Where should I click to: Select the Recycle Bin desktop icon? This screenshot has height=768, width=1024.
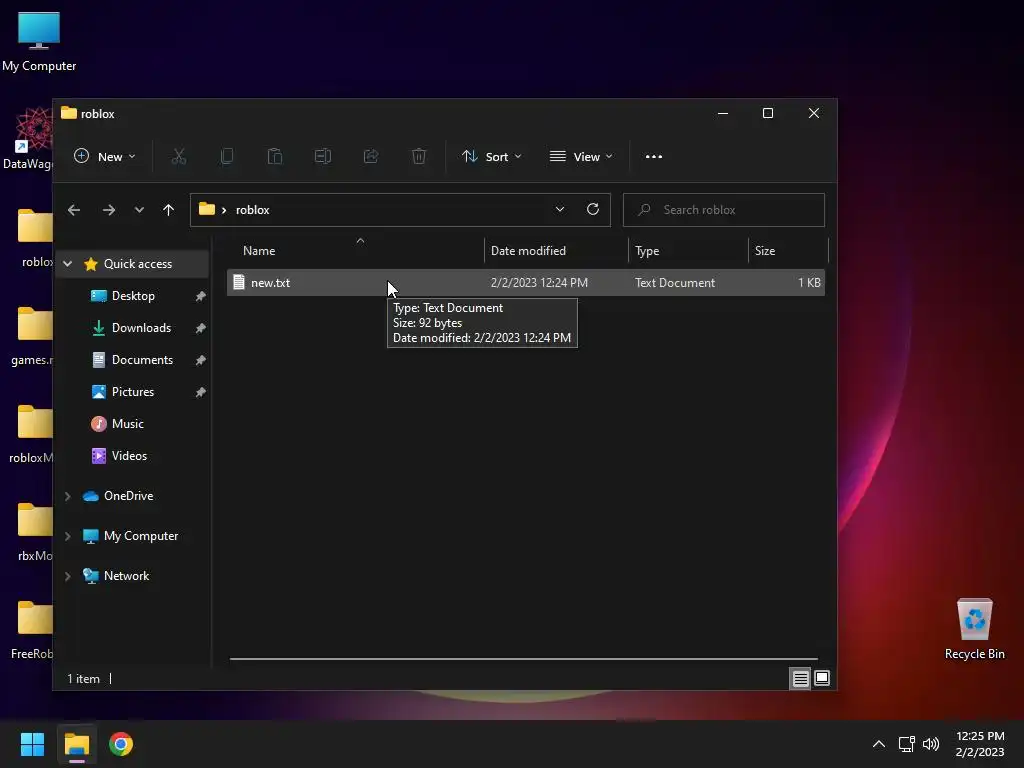(x=974, y=630)
